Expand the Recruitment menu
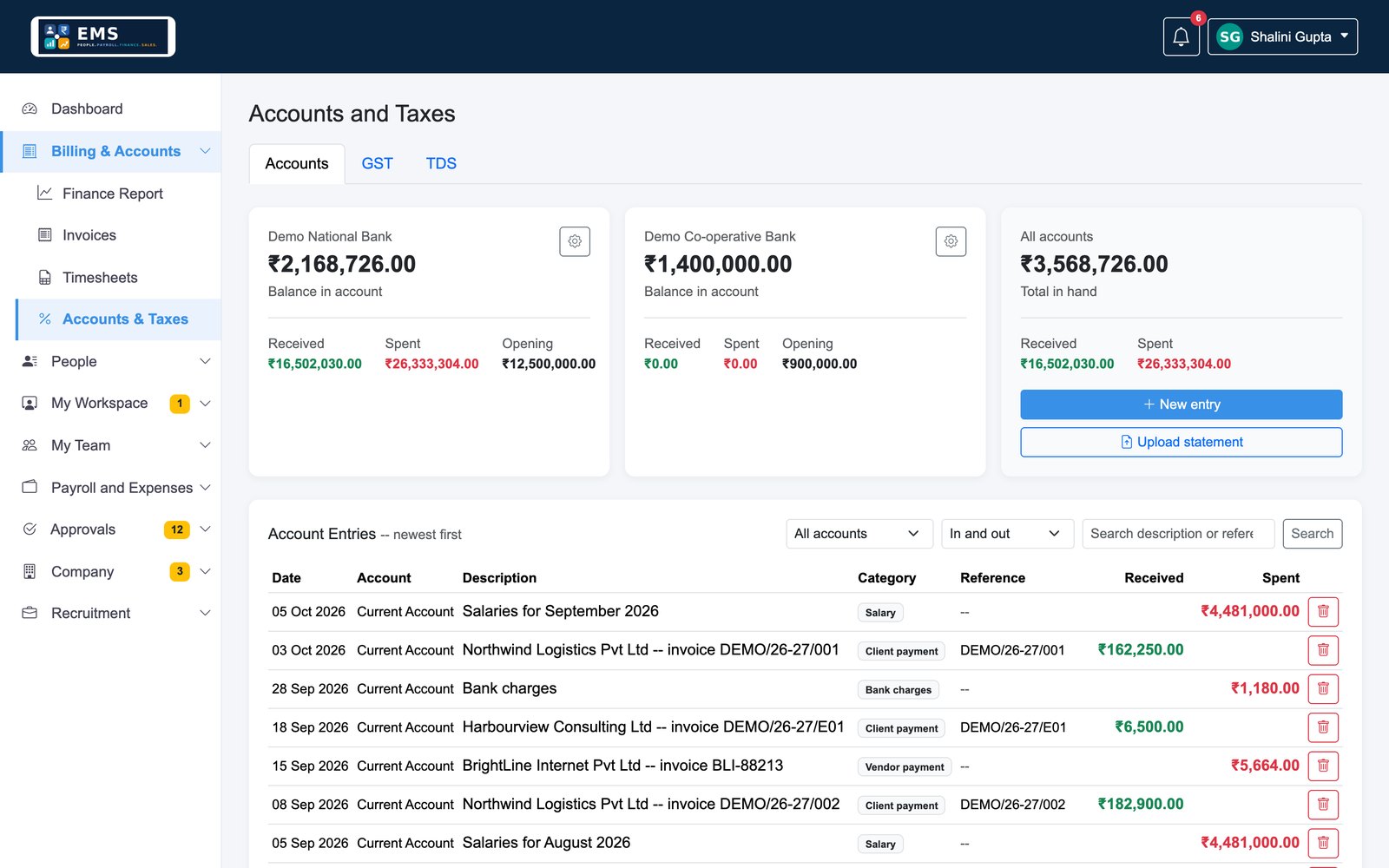The height and width of the screenshot is (868, 1389). point(205,613)
